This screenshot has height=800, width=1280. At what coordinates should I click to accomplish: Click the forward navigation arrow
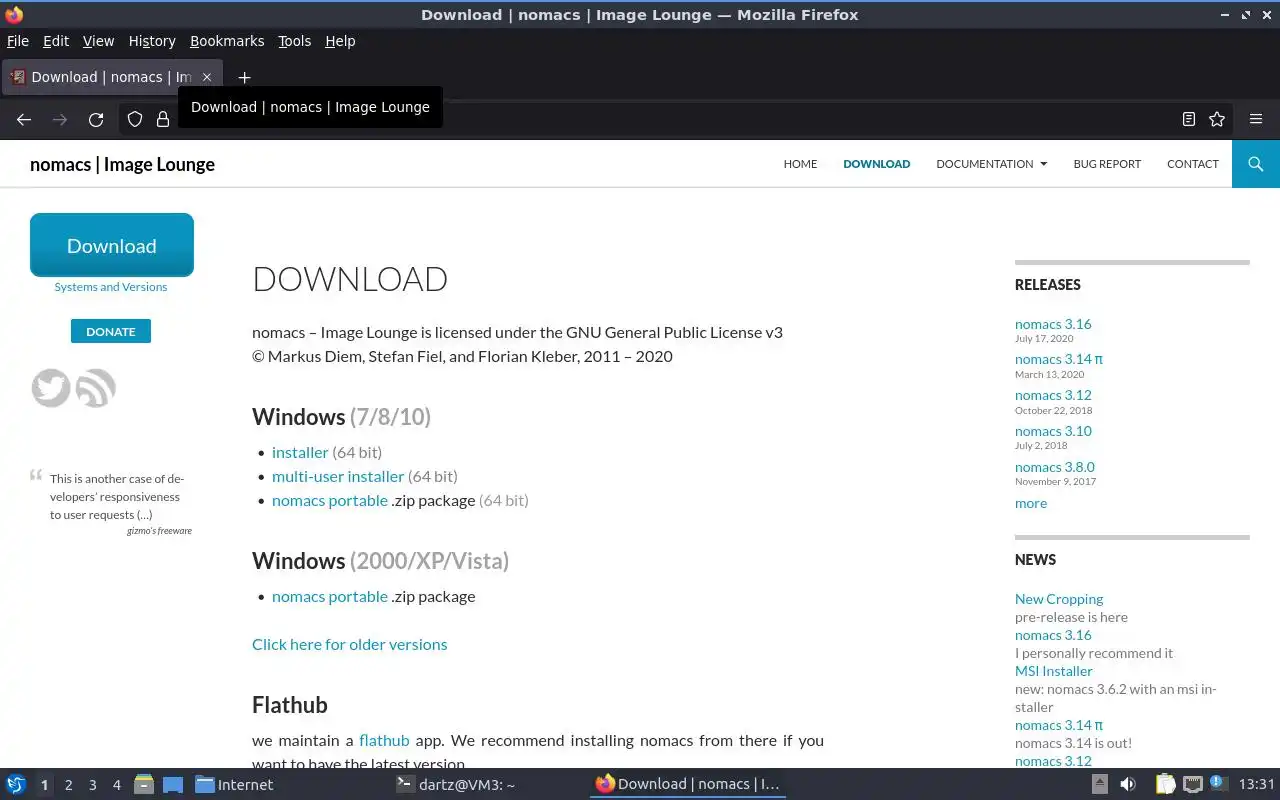[60, 119]
